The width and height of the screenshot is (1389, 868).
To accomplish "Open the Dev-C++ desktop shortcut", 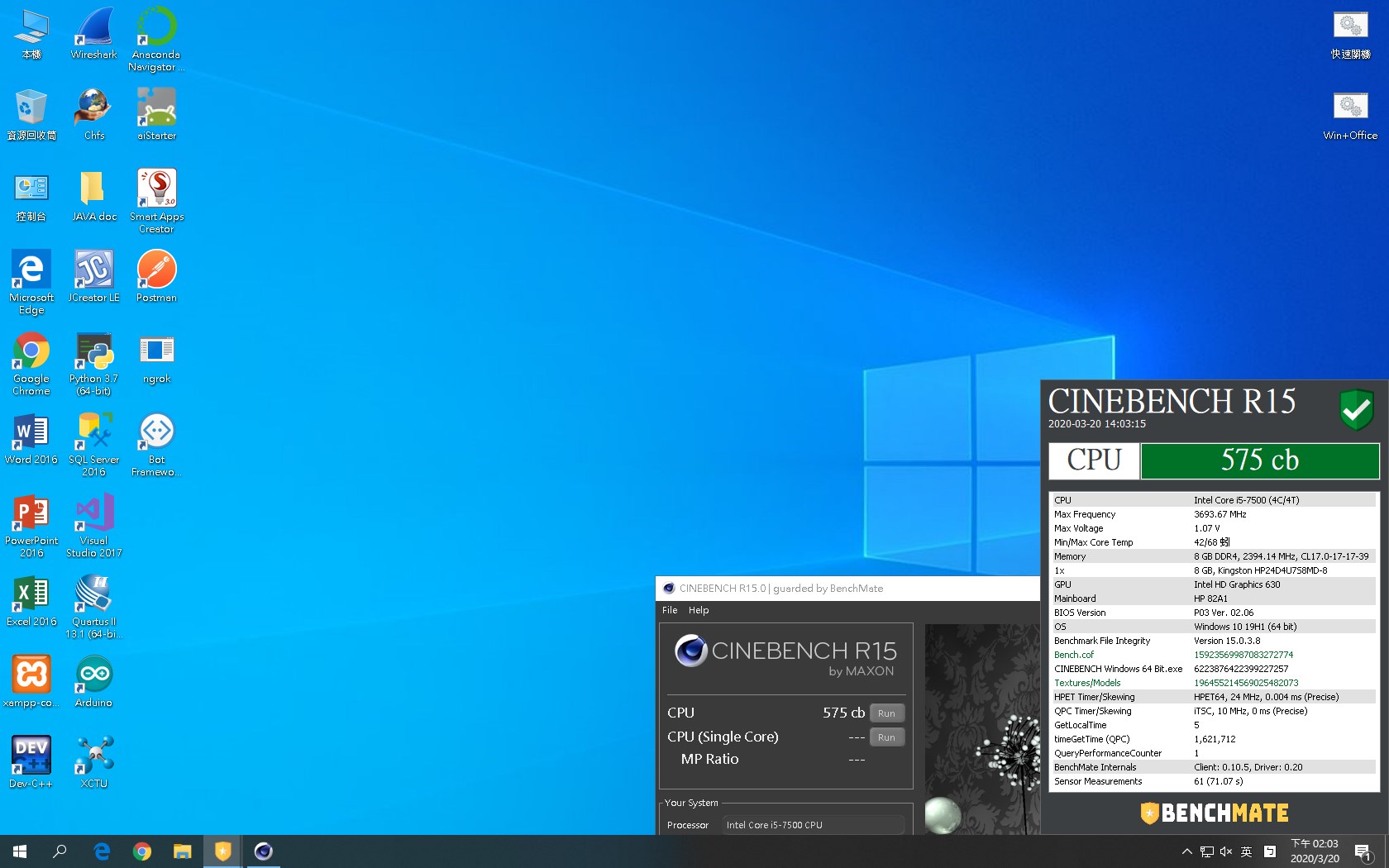I will click(31, 762).
